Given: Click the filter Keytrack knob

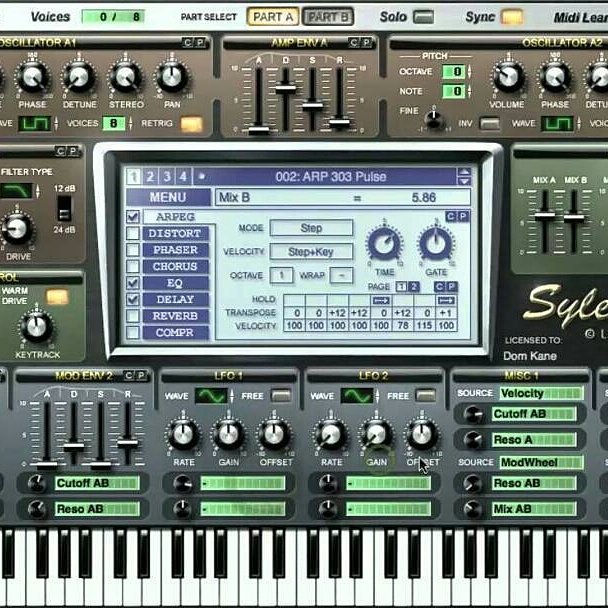Looking at the screenshot, I should [x=36, y=328].
